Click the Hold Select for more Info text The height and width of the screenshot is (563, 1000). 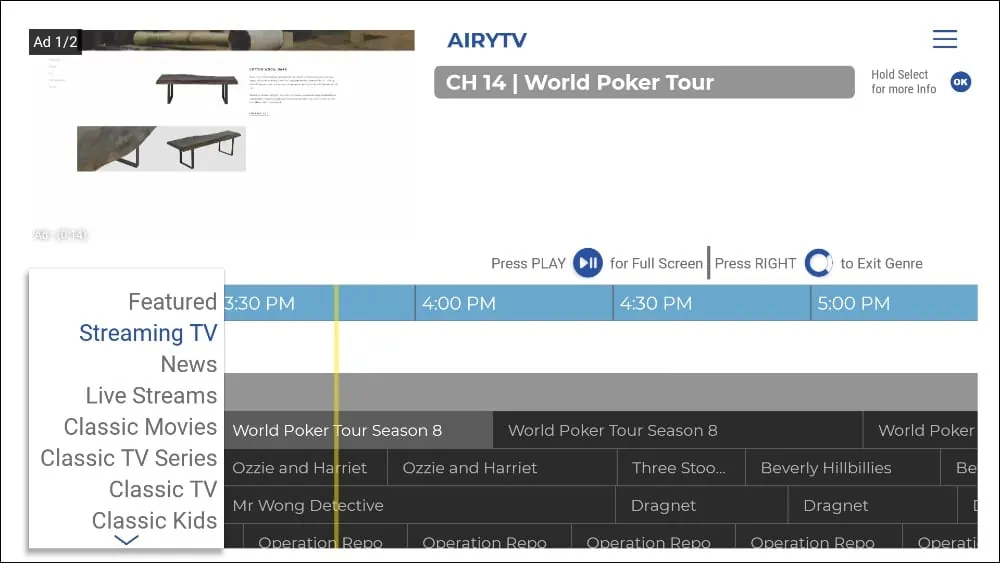click(904, 82)
